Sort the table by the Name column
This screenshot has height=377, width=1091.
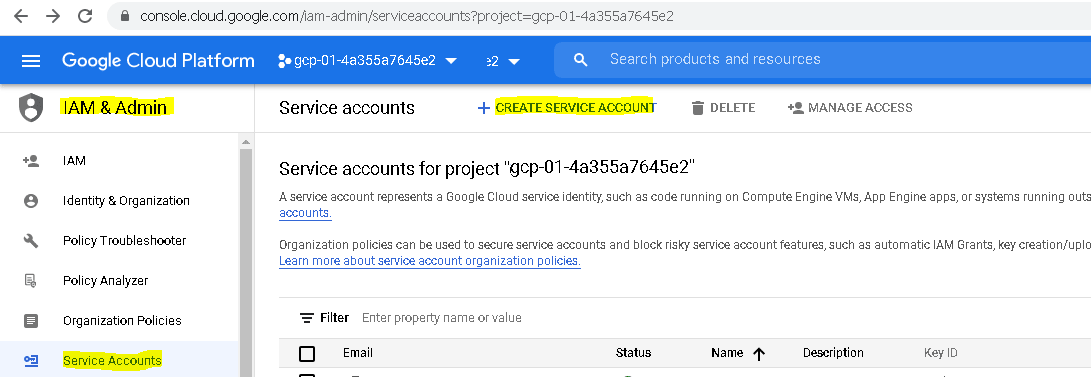tap(727, 353)
